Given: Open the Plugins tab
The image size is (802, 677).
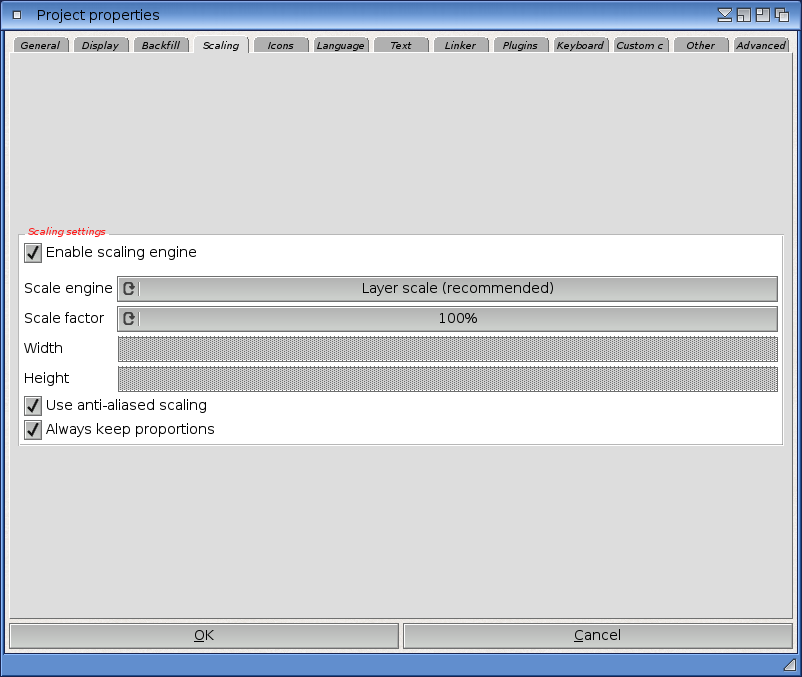Looking at the screenshot, I should coord(520,46).
